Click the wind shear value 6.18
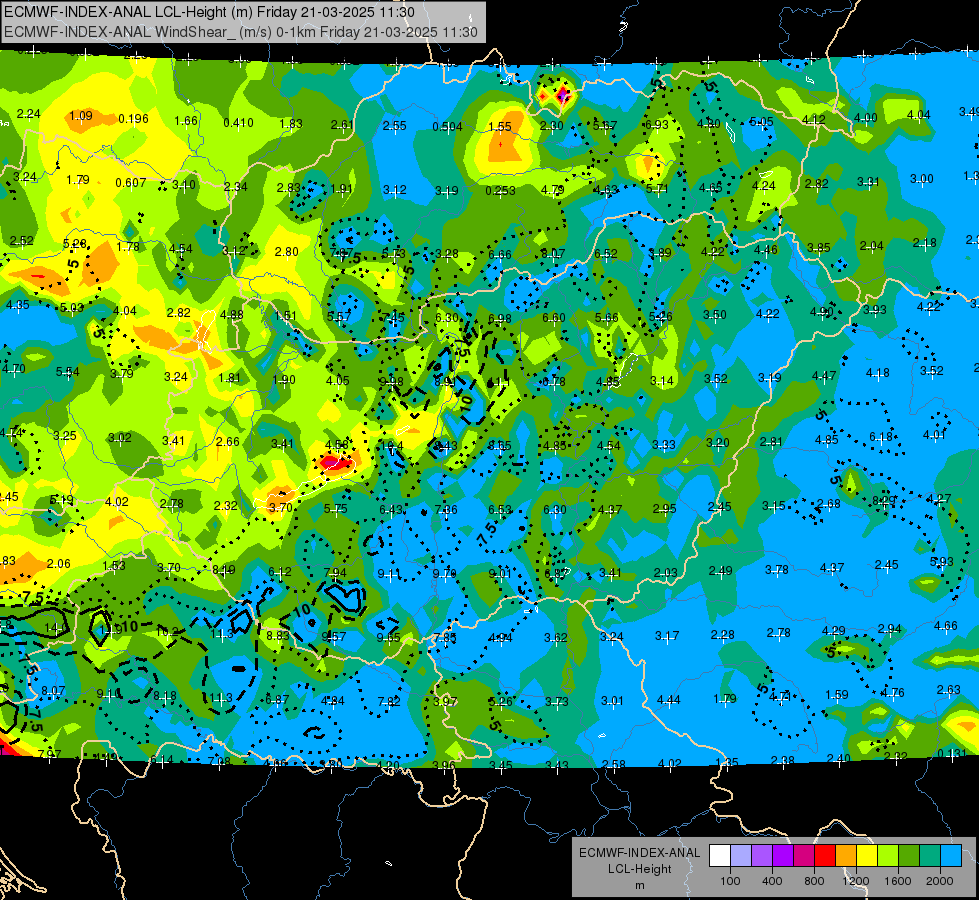 [881, 437]
